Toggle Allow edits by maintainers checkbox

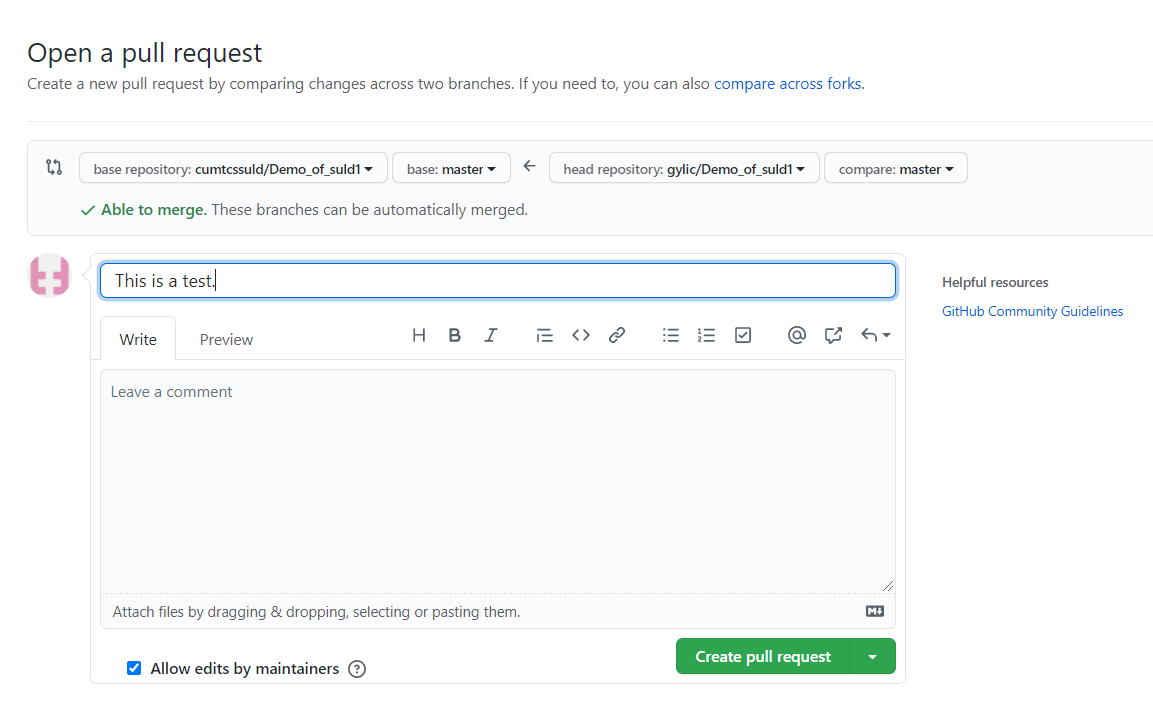click(134, 668)
